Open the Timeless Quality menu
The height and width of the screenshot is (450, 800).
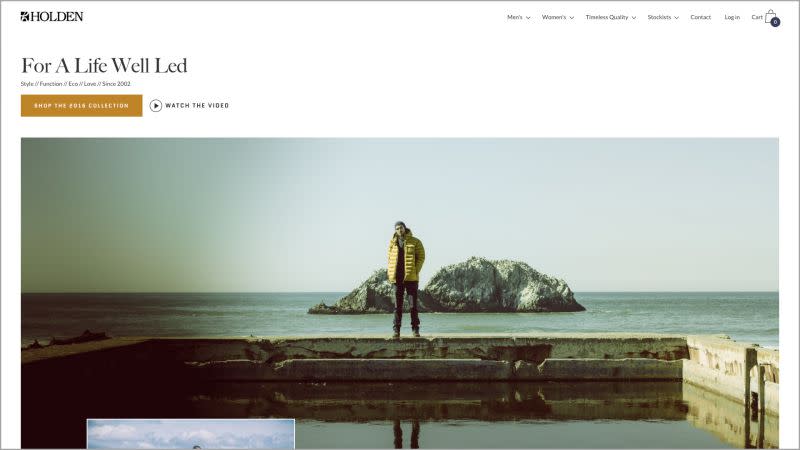point(607,17)
